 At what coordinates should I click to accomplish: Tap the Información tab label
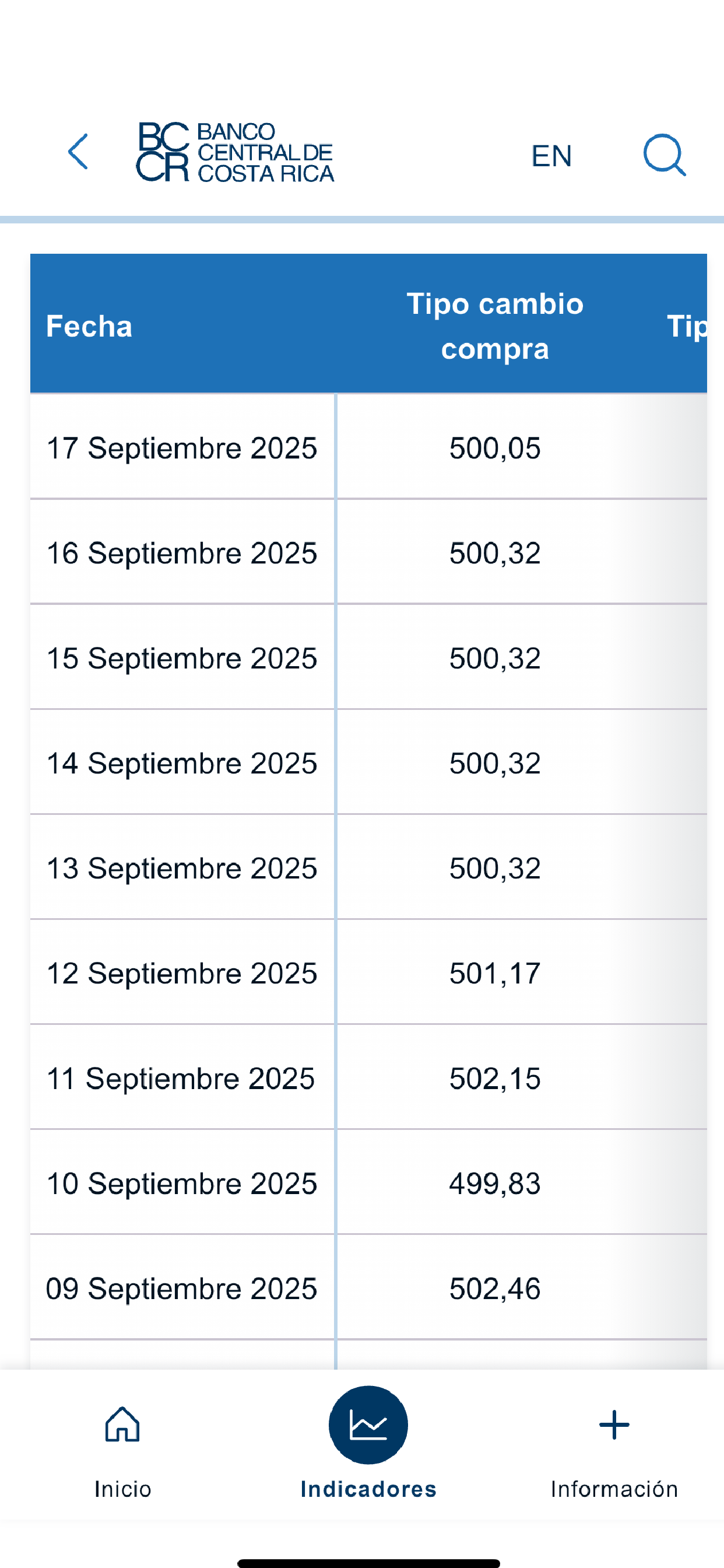click(614, 1489)
